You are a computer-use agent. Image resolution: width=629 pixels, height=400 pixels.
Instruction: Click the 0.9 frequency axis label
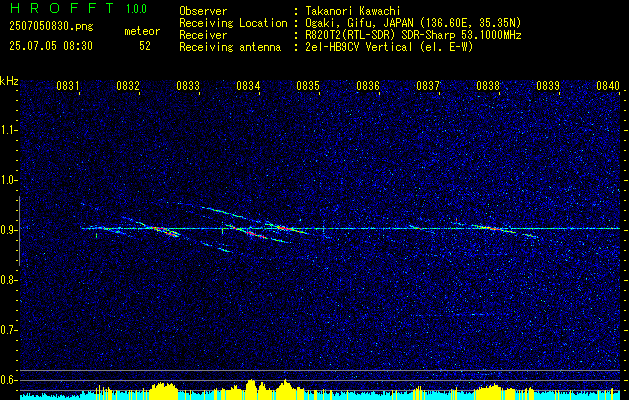tap(9, 230)
